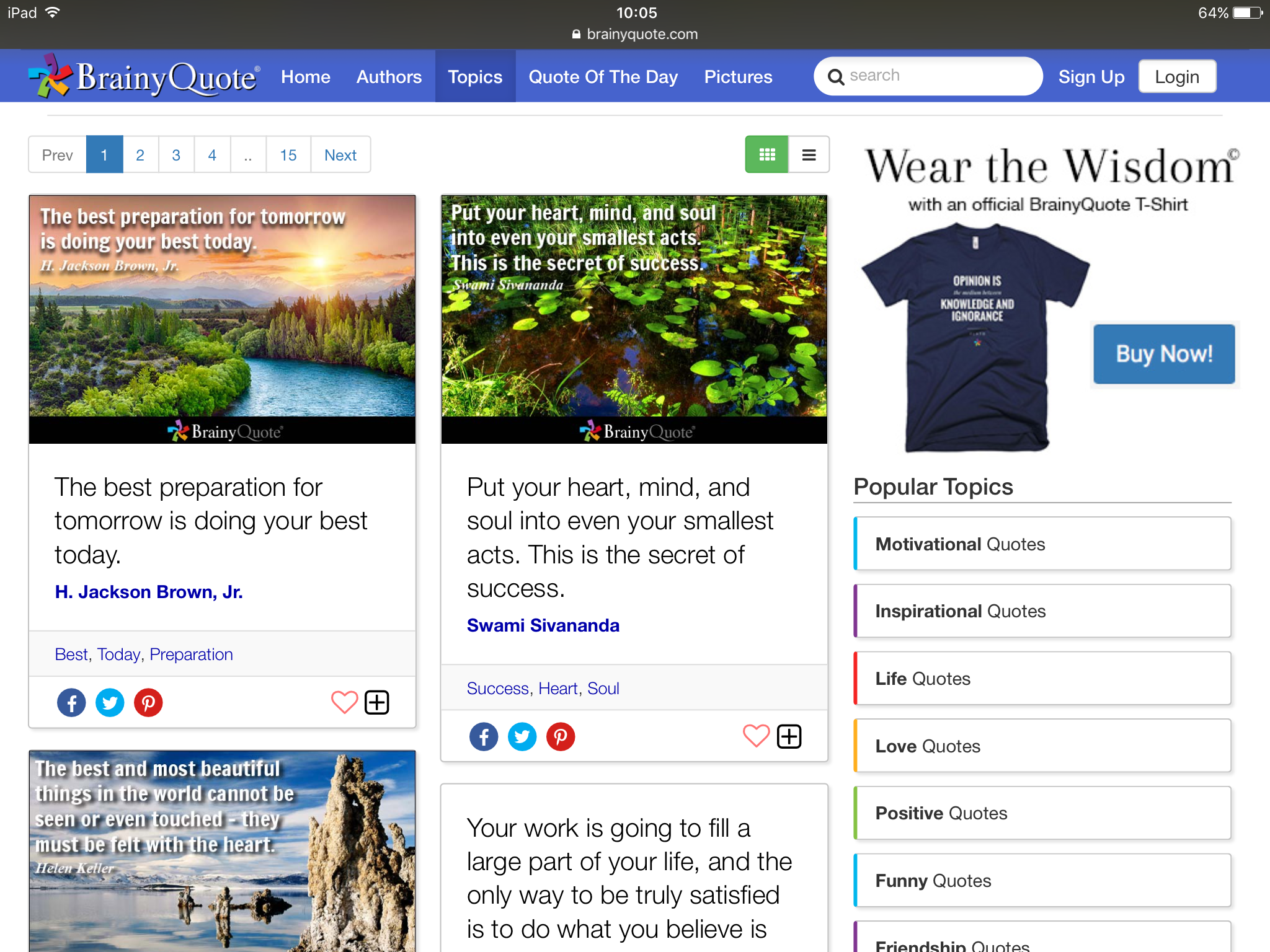1270x952 pixels.
Task: Click the BrainyQuote logo
Action: coord(144,77)
